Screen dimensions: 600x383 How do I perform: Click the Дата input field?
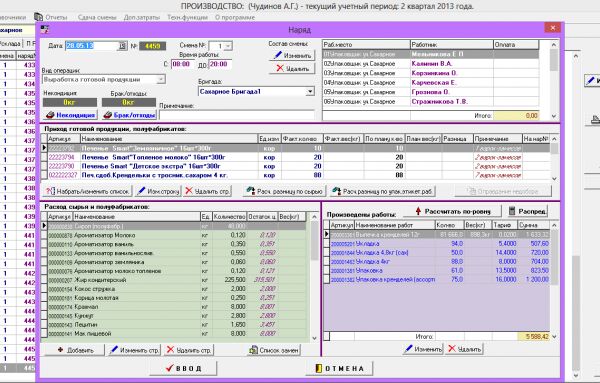tap(92, 46)
